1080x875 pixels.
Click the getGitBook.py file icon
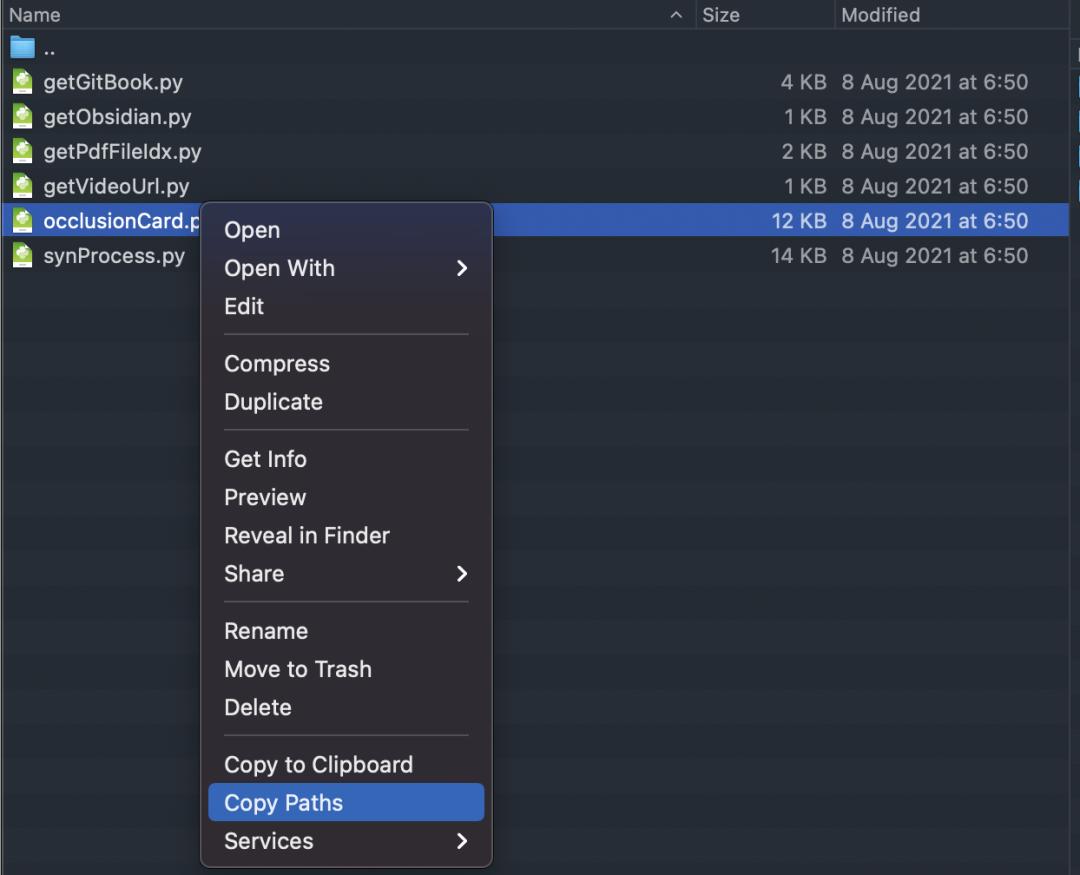(22, 82)
